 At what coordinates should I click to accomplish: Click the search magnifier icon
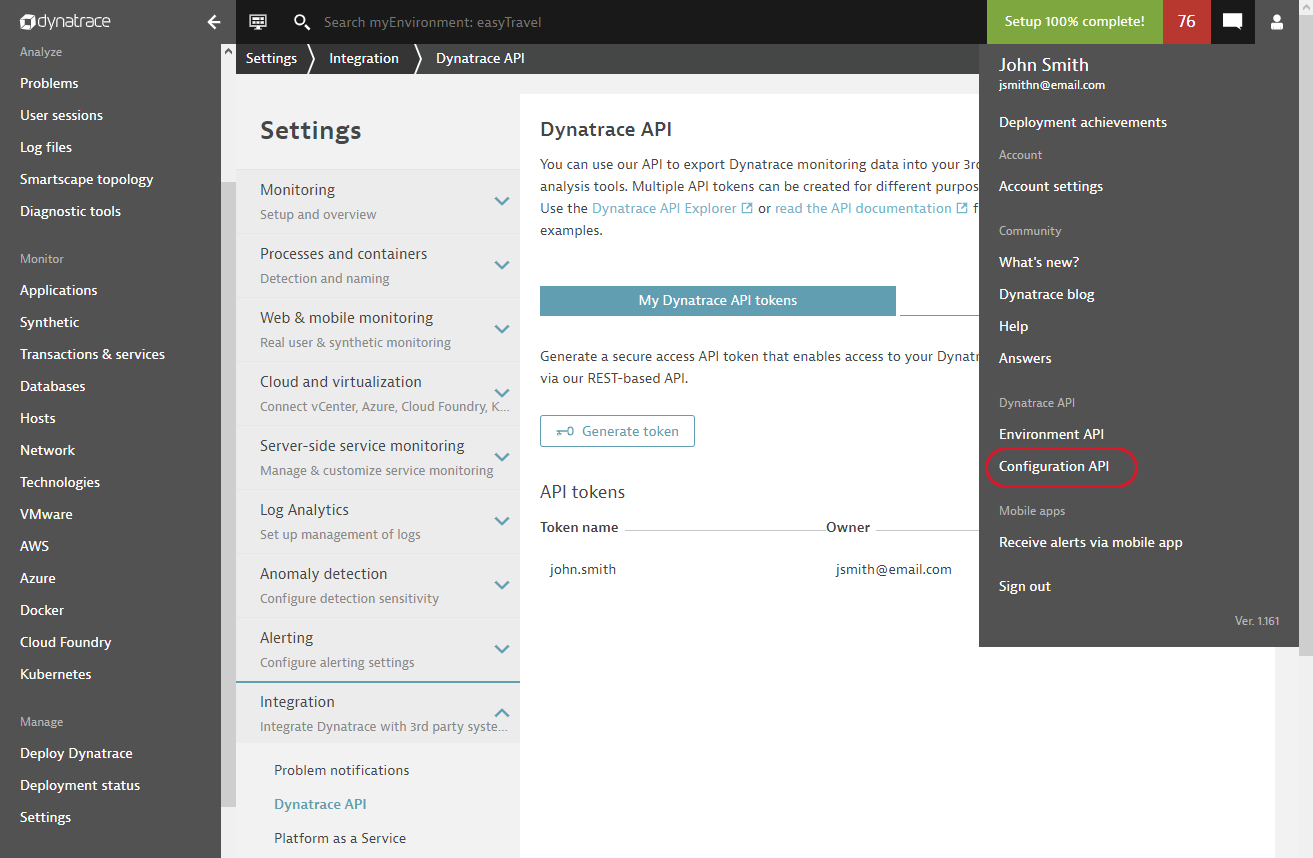coord(301,21)
